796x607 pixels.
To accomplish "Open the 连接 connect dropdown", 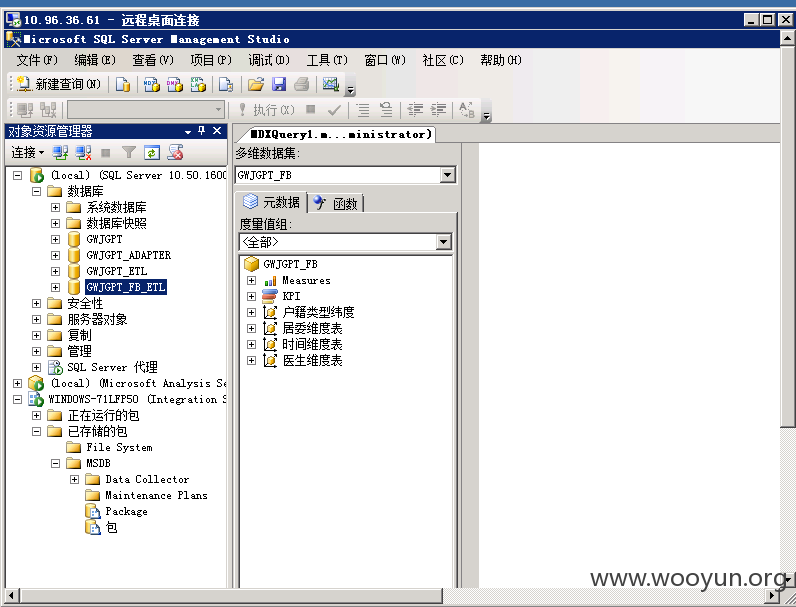I will tap(27, 152).
